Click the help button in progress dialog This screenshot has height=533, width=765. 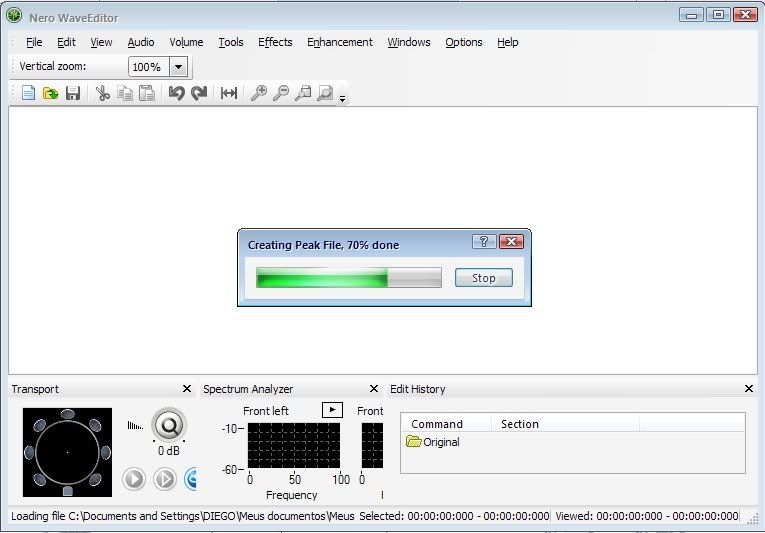(483, 242)
